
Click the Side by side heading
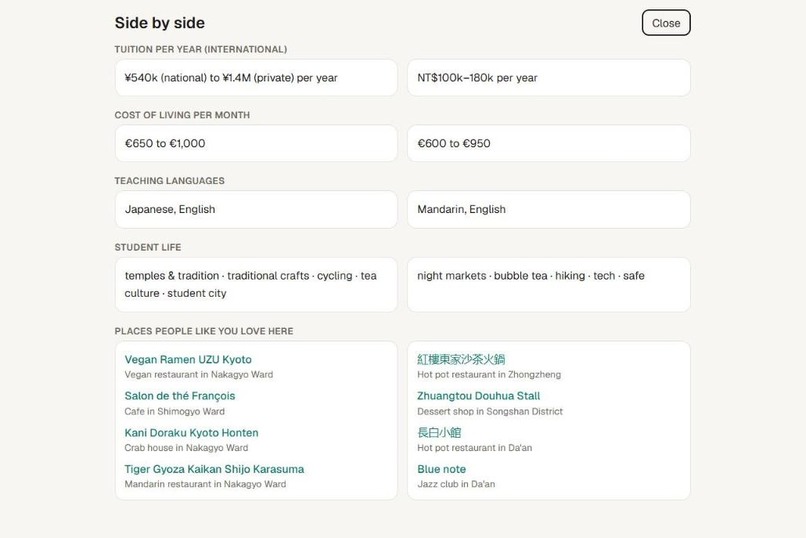pos(160,23)
